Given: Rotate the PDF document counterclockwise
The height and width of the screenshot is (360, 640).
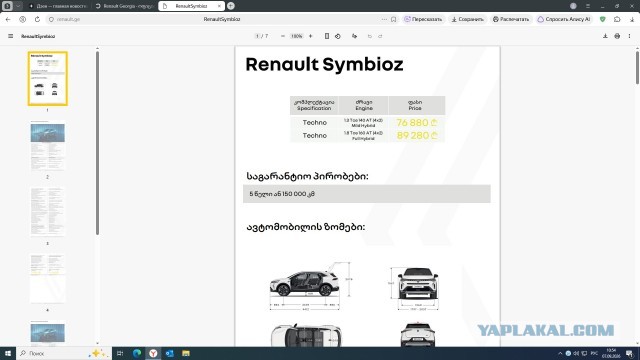Looking at the screenshot, I should (338, 36).
